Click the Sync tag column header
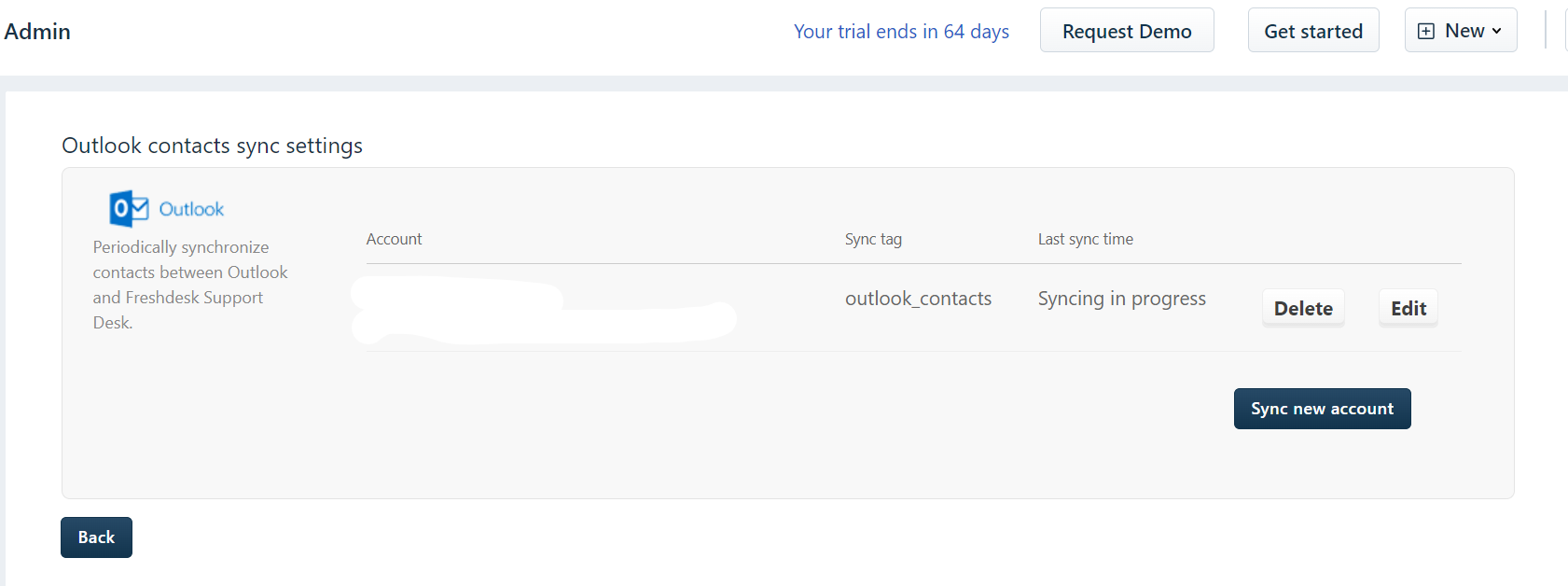 [x=873, y=239]
